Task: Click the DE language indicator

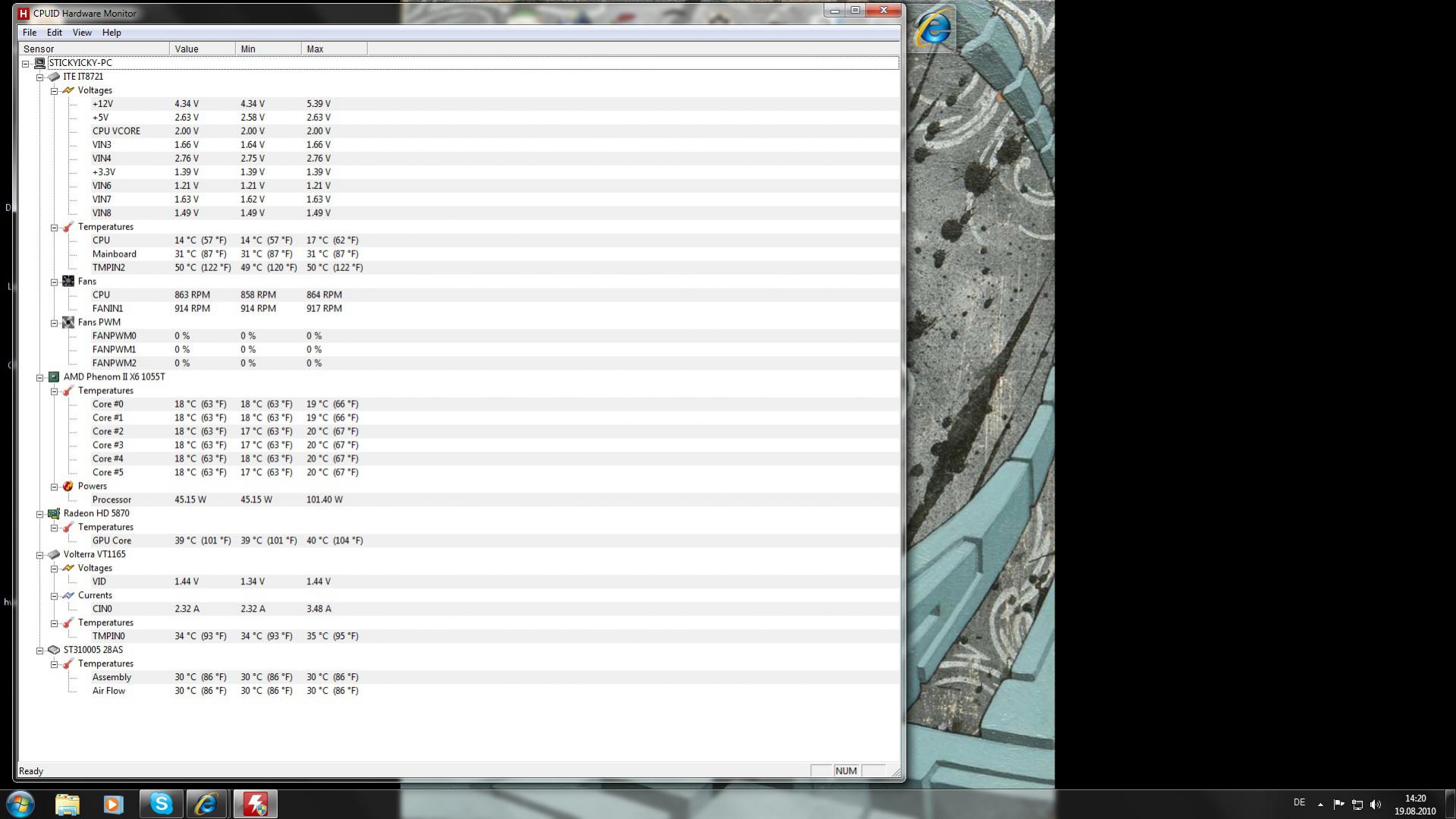Action: pos(1300,803)
